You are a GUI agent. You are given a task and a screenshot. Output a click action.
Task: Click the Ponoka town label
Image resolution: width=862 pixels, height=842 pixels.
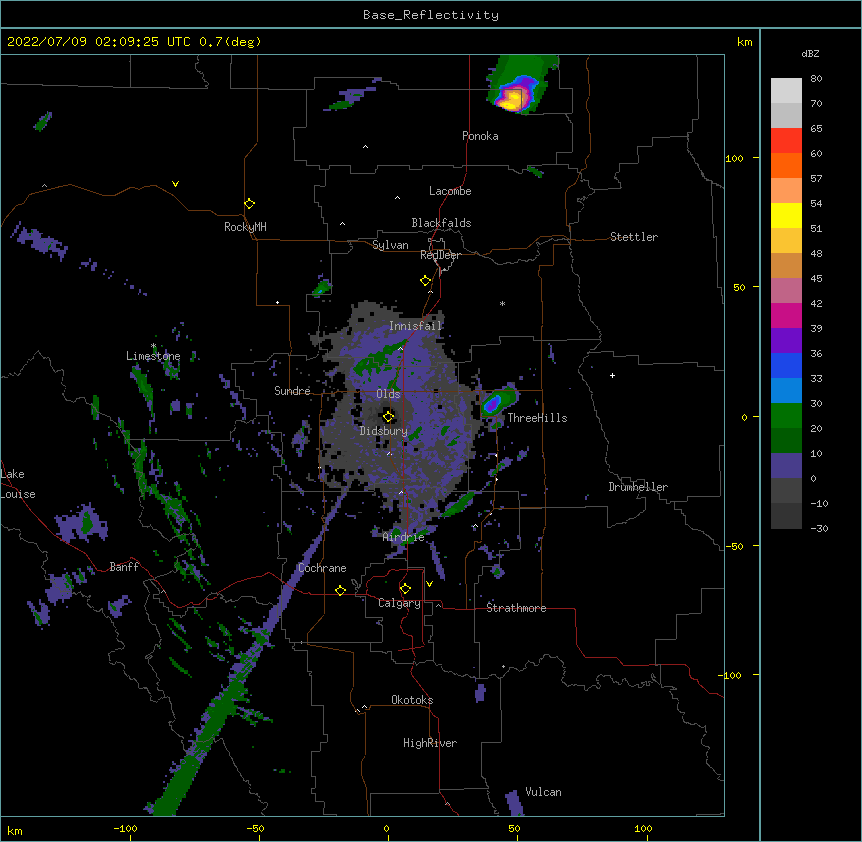click(480, 136)
